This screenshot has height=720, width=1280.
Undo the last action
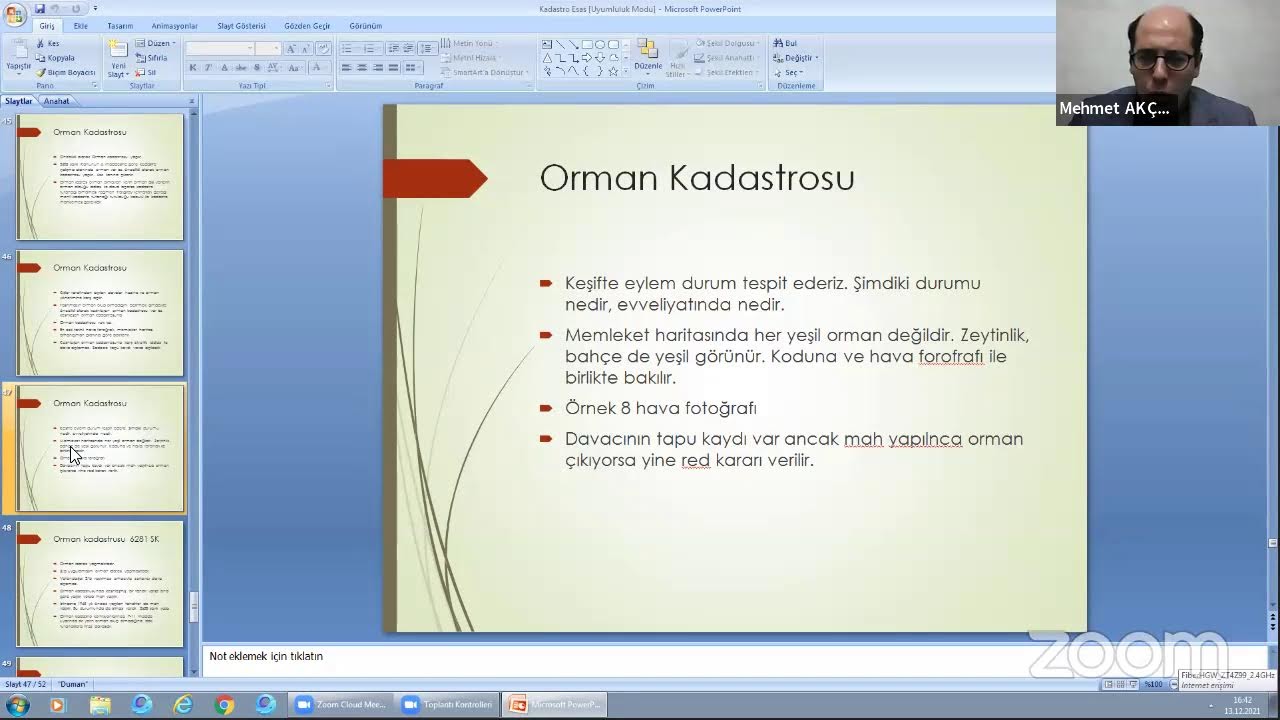coord(55,9)
